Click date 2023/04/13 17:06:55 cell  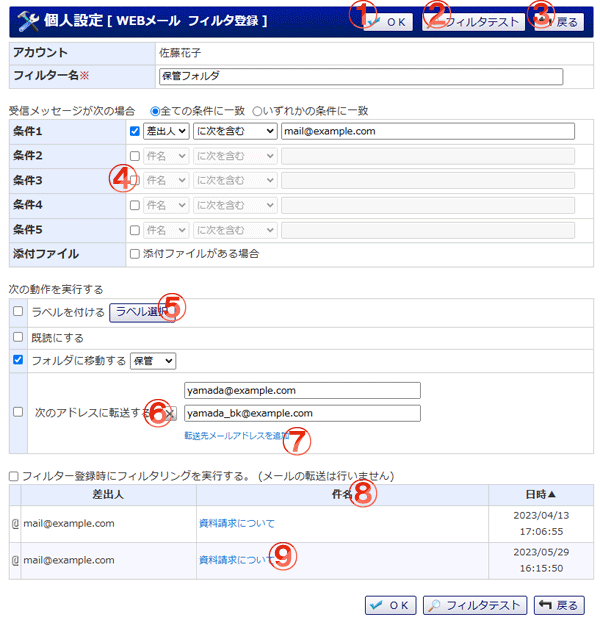pyautogui.click(x=541, y=524)
